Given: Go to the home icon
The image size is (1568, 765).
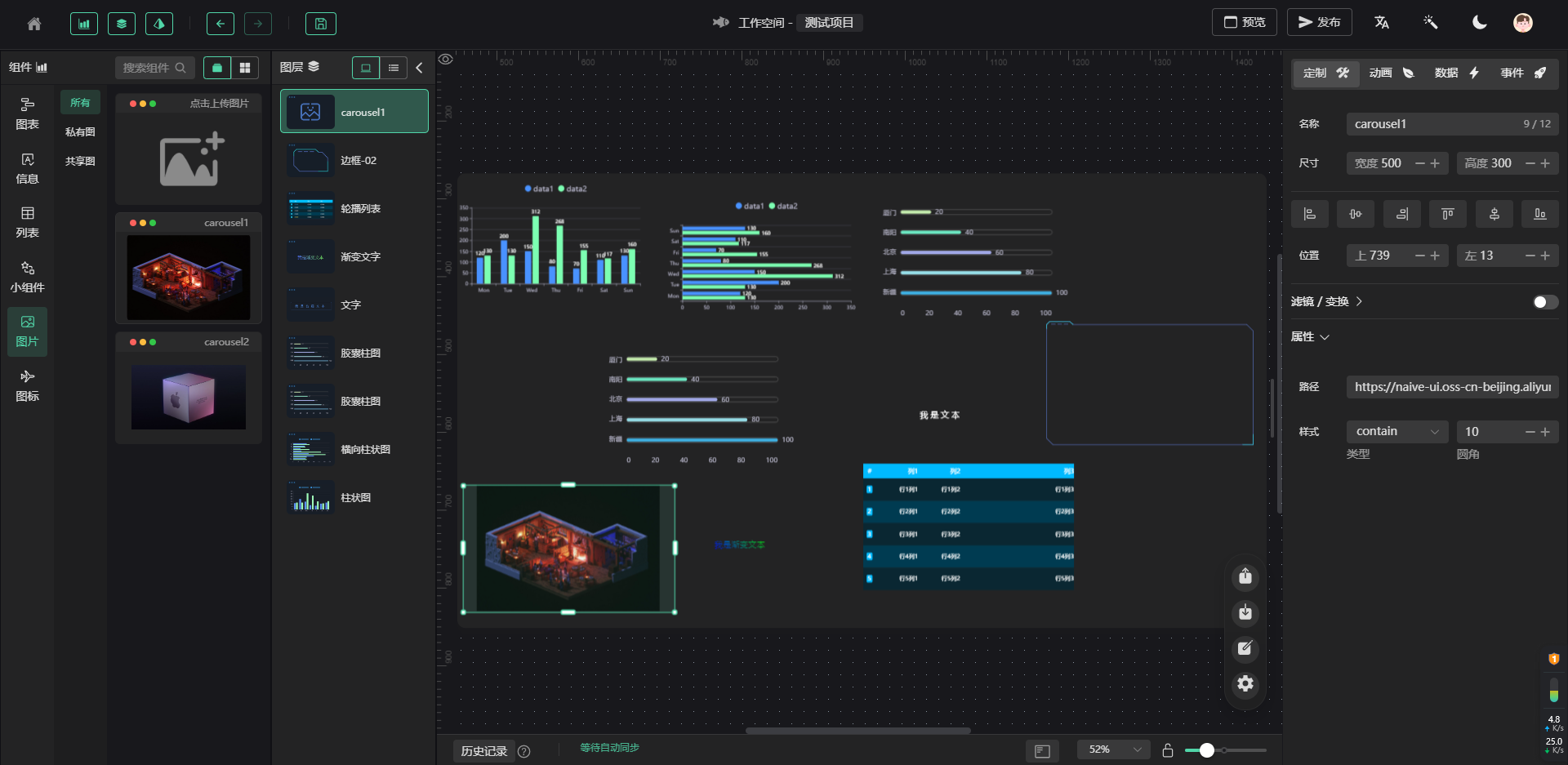Looking at the screenshot, I should pos(34,24).
